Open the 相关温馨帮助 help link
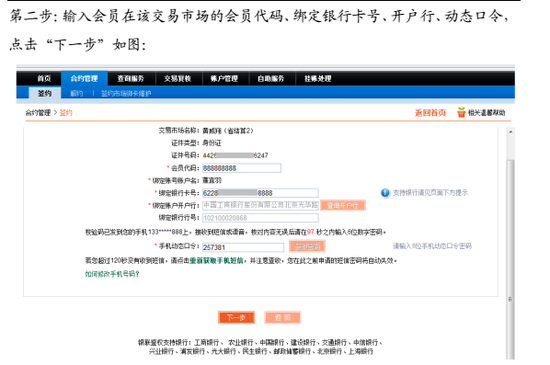The image size is (550, 365). point(487,113)
